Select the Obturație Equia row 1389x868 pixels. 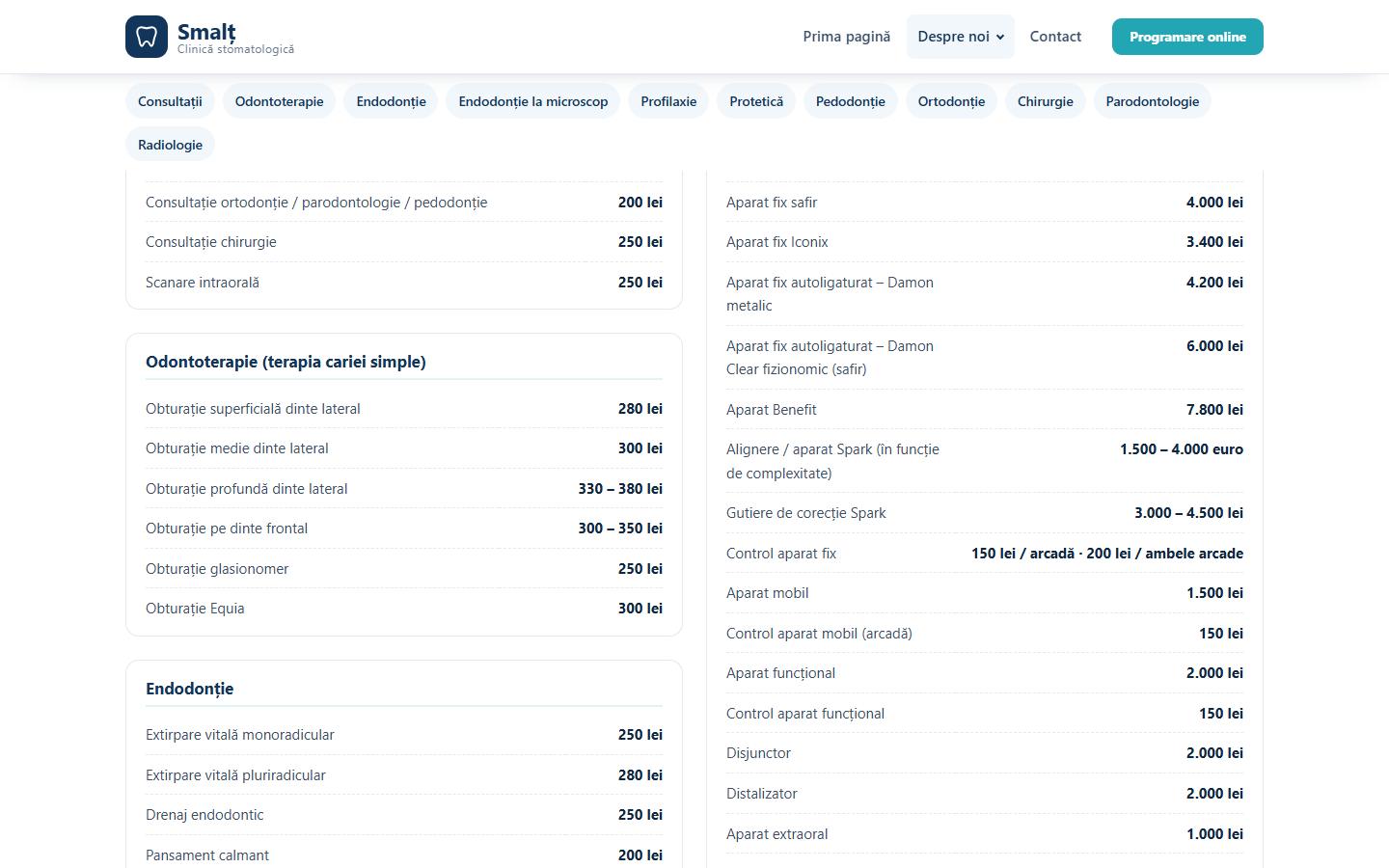[x=404, y=609]
